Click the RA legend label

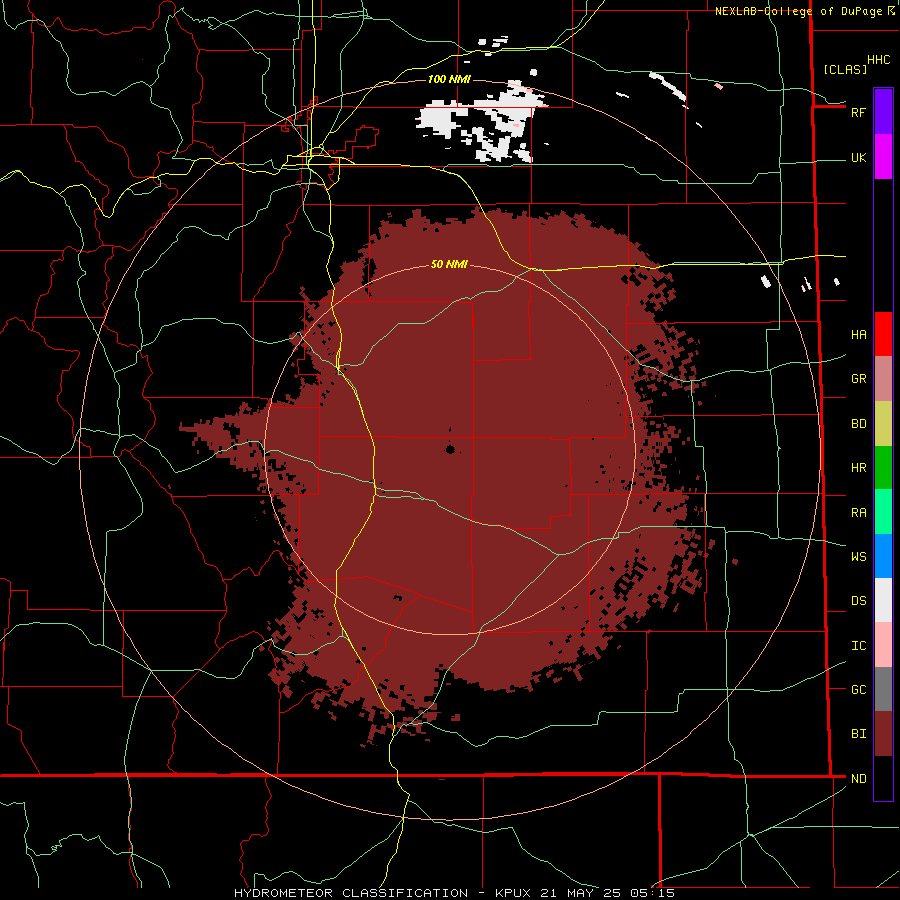pyautogui.click(x=858, y=513)
